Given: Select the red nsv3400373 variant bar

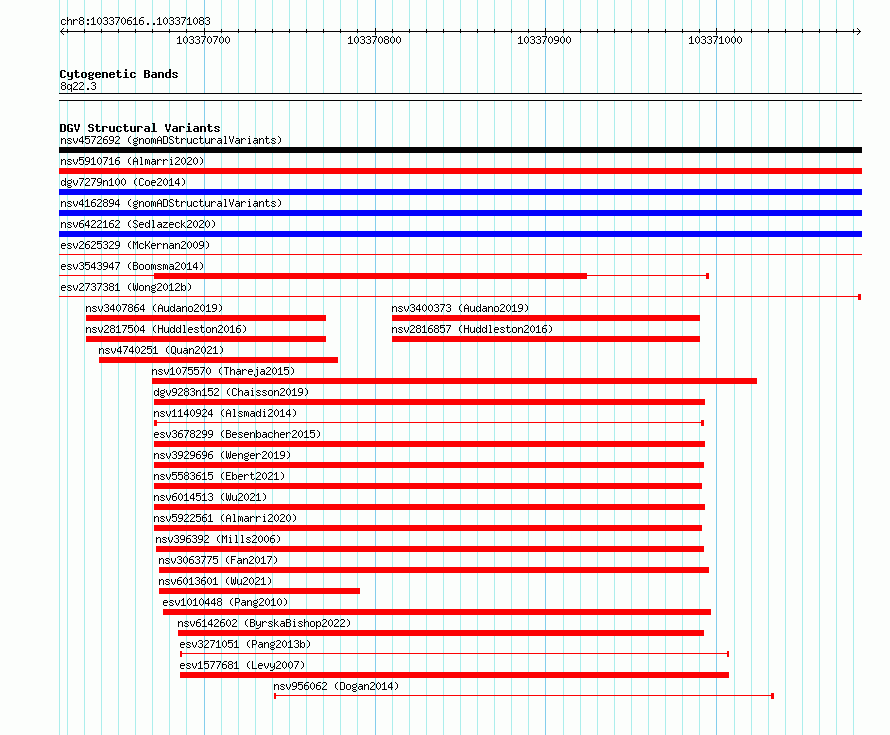Looking at the screenshot, I should [545, 318].
